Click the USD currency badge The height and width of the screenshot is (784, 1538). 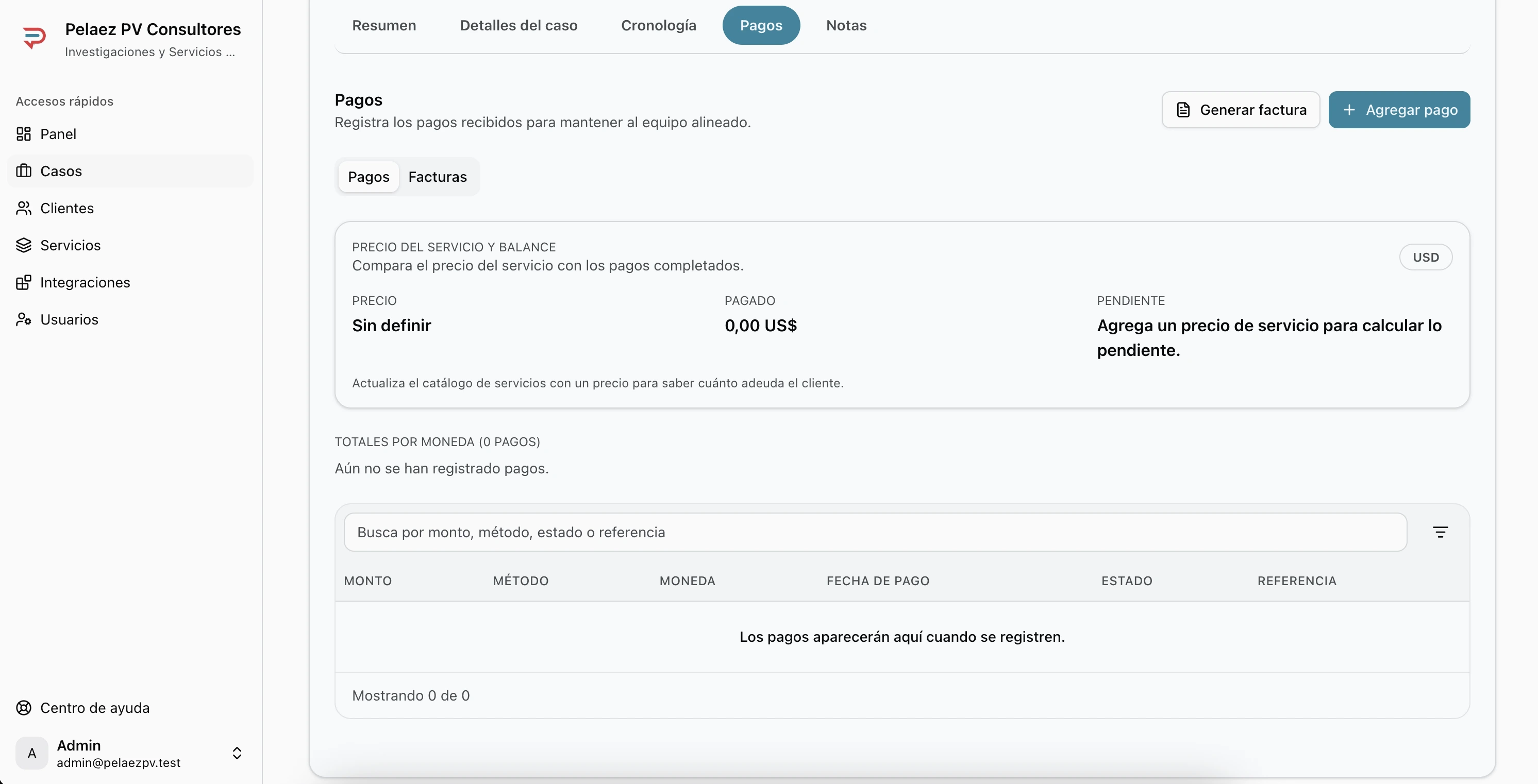tap(1426, 257)
